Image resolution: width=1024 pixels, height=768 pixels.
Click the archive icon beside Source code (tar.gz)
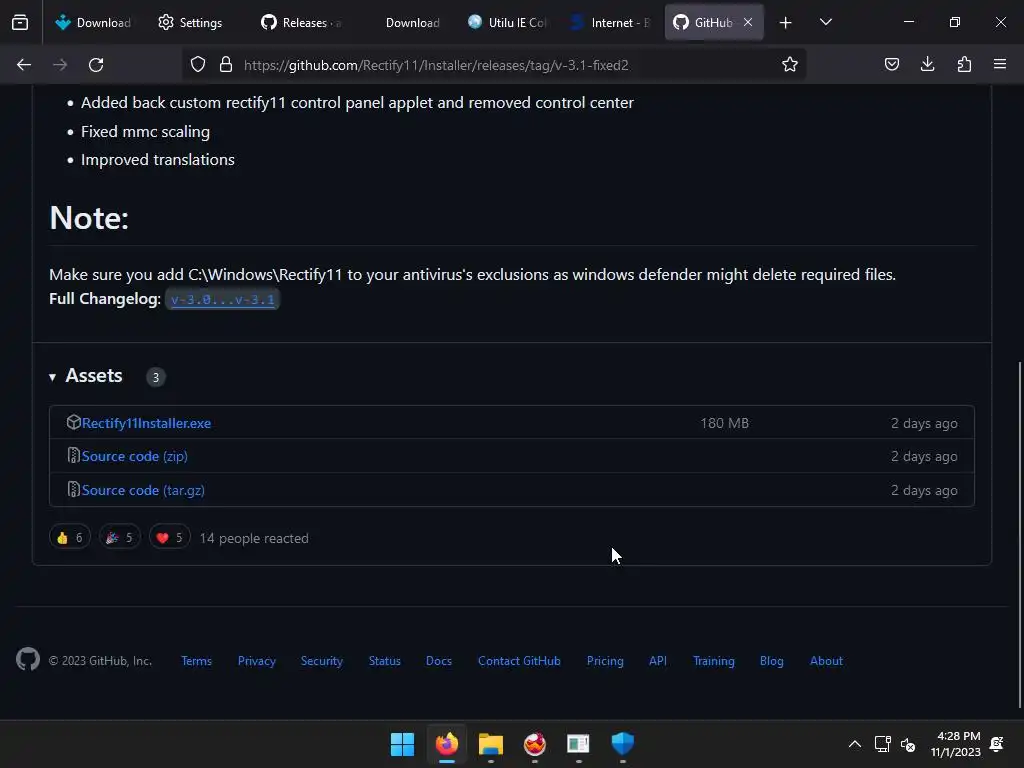(x=73, y=489)
